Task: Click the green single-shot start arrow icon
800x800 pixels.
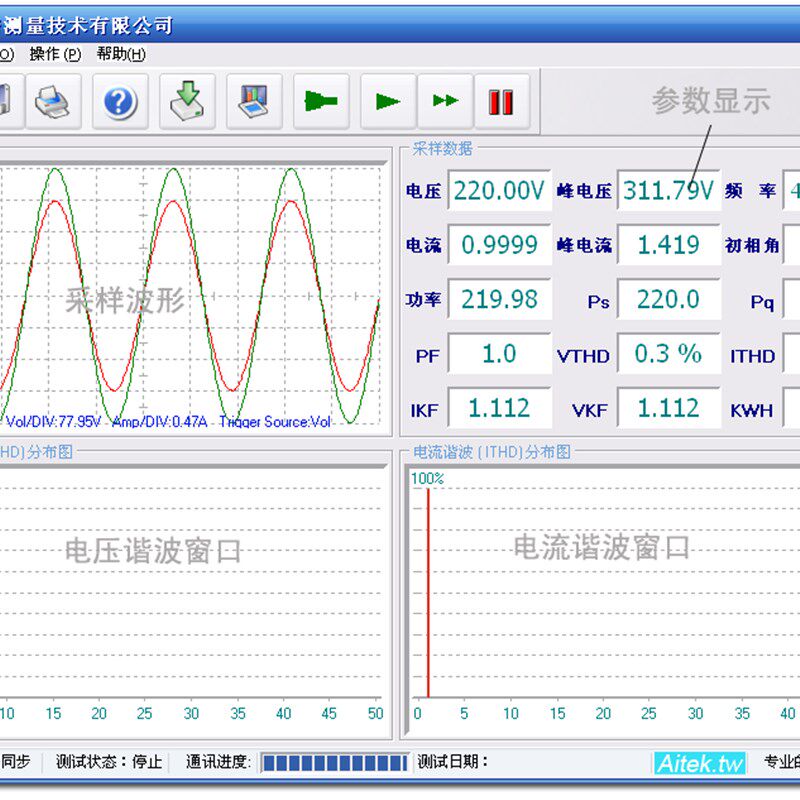Action: (321, 102)
